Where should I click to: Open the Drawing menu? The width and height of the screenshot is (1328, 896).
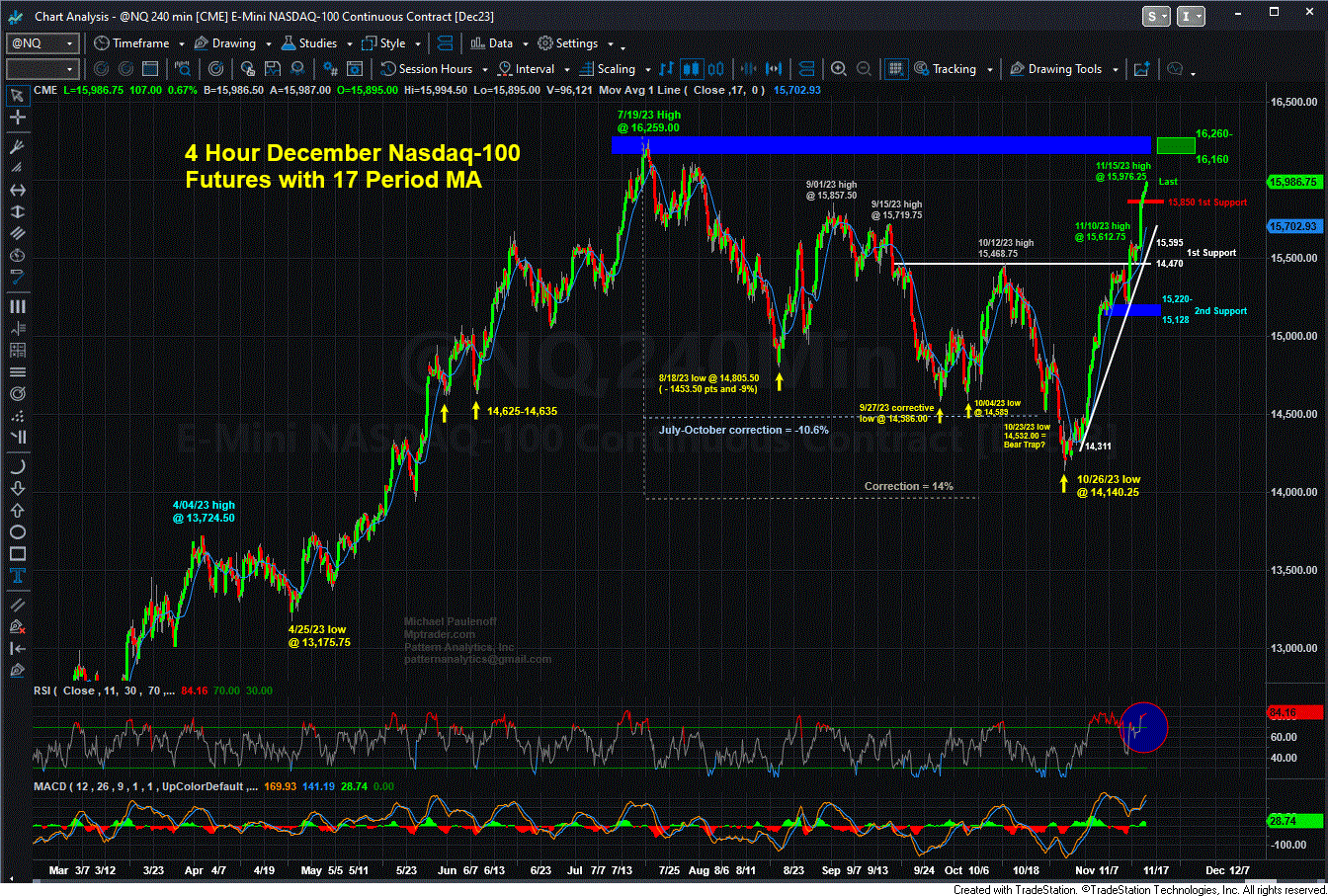pos(226,43)
